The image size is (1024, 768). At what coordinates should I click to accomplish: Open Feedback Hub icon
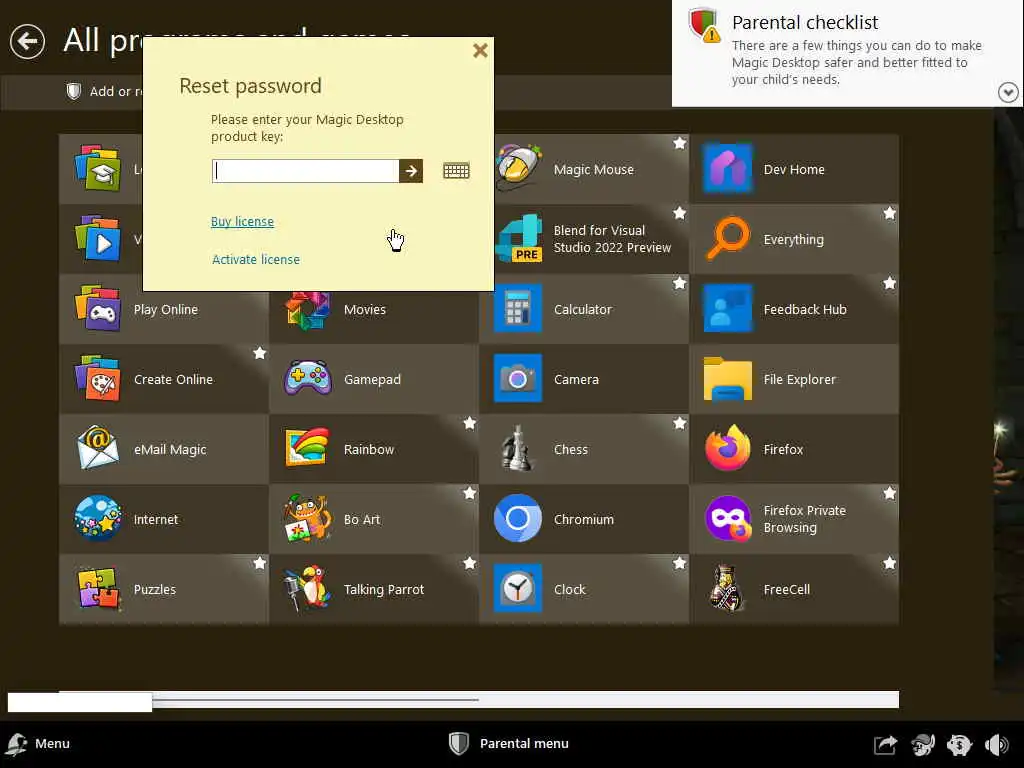click(x=728, y=309)
